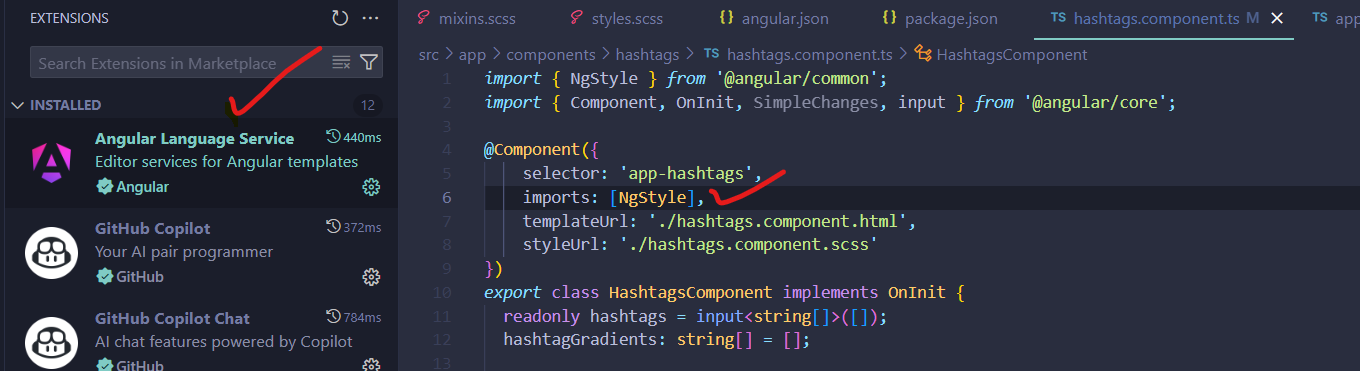Open Extensions views and more actions menu
1360x371 pixels.
[371, 18]
